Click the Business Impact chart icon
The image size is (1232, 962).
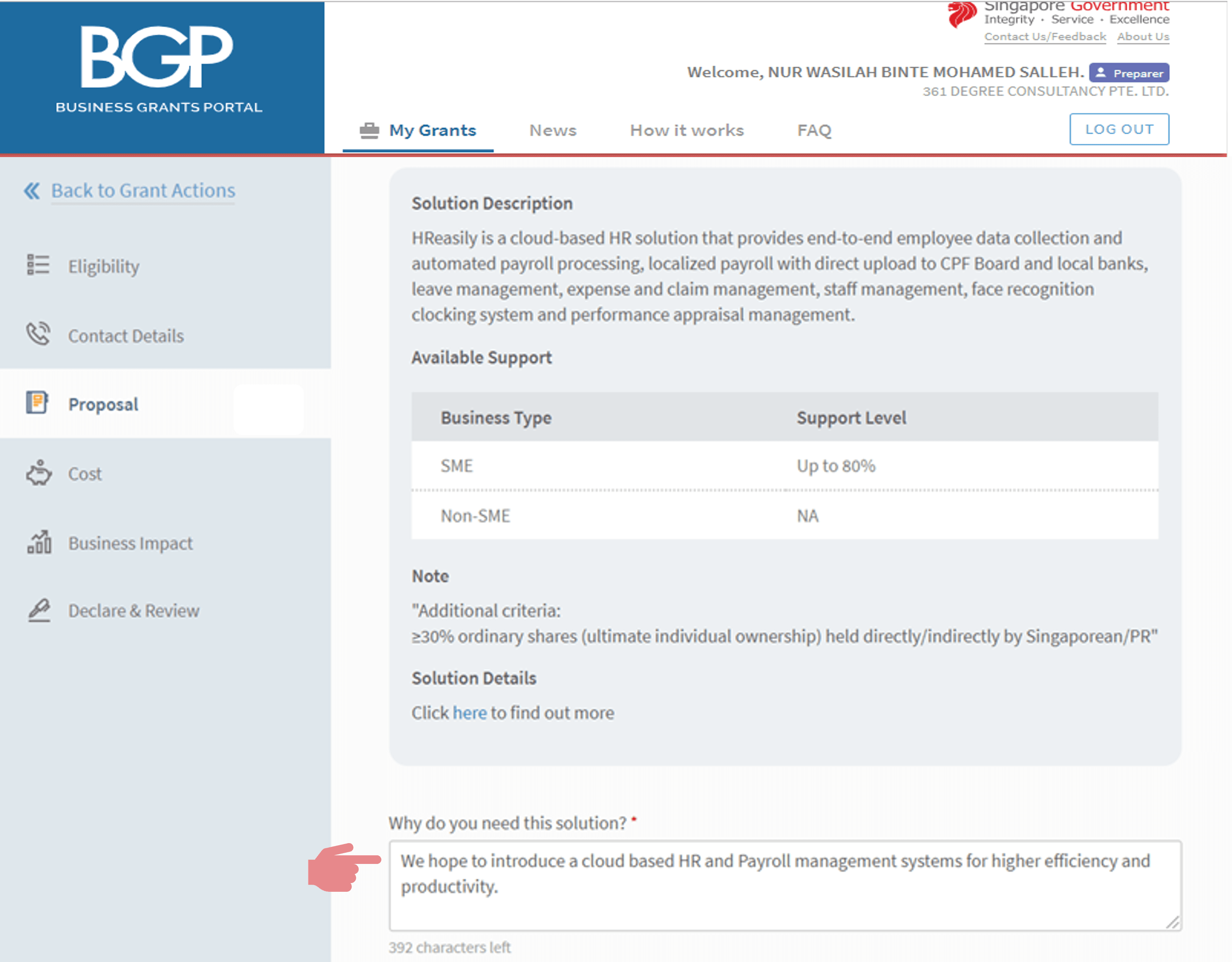(39, 542)
